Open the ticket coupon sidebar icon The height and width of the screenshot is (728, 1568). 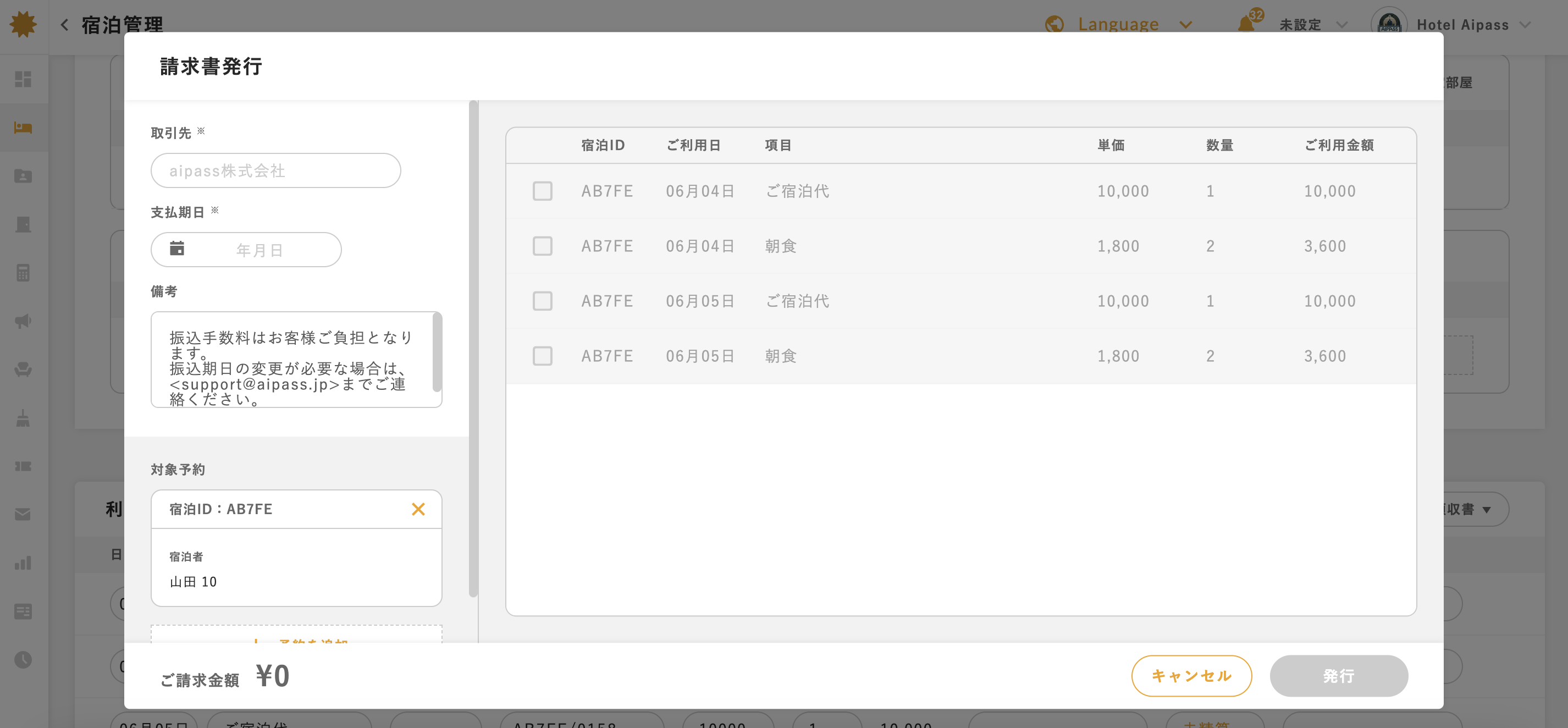pyautogui.click(x=23, y=466)
